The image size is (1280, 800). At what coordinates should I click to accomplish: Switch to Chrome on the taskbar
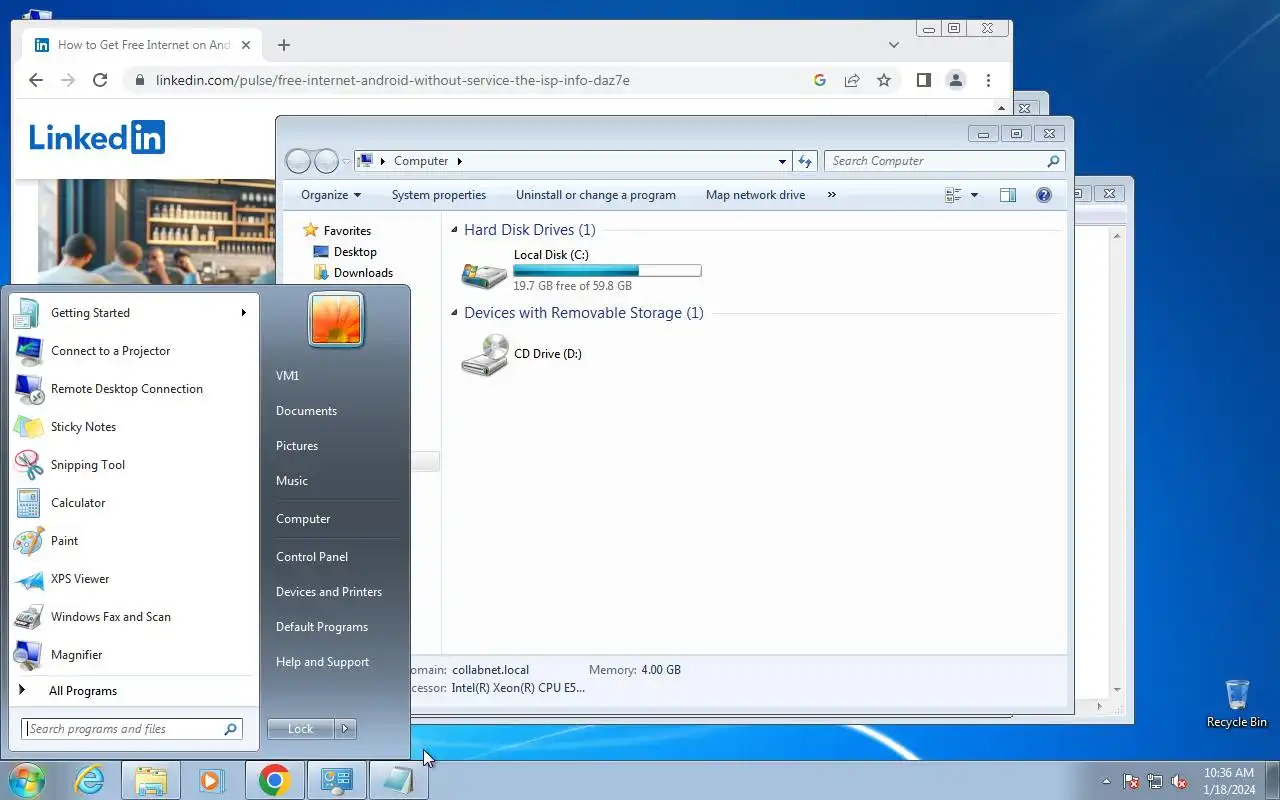274,780
